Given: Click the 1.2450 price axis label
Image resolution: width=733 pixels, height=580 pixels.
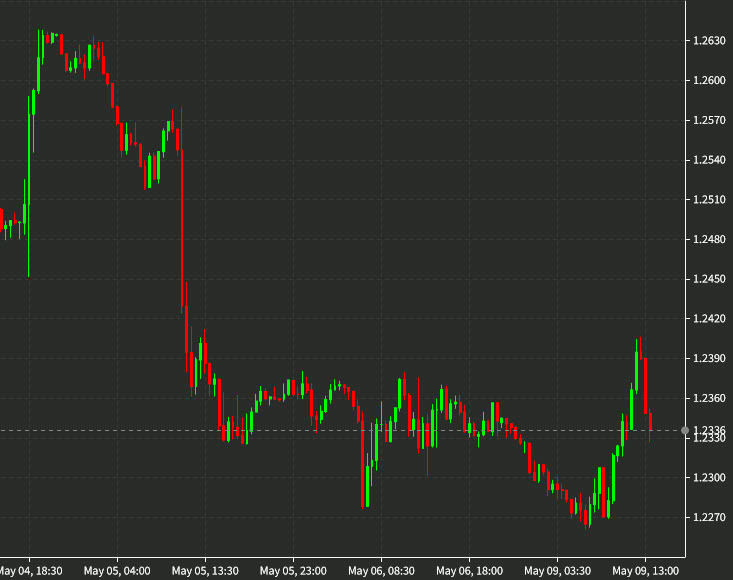Looking at the screenshot, I should click(709, 279).
